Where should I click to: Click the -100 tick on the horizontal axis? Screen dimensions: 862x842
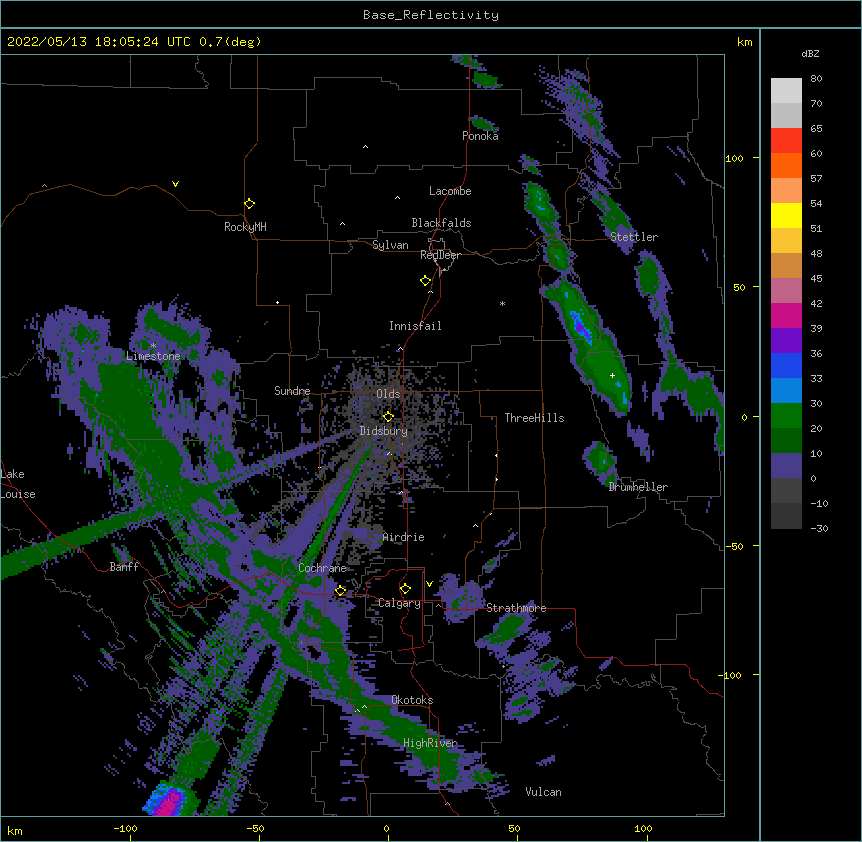click(x=126, y=829)
